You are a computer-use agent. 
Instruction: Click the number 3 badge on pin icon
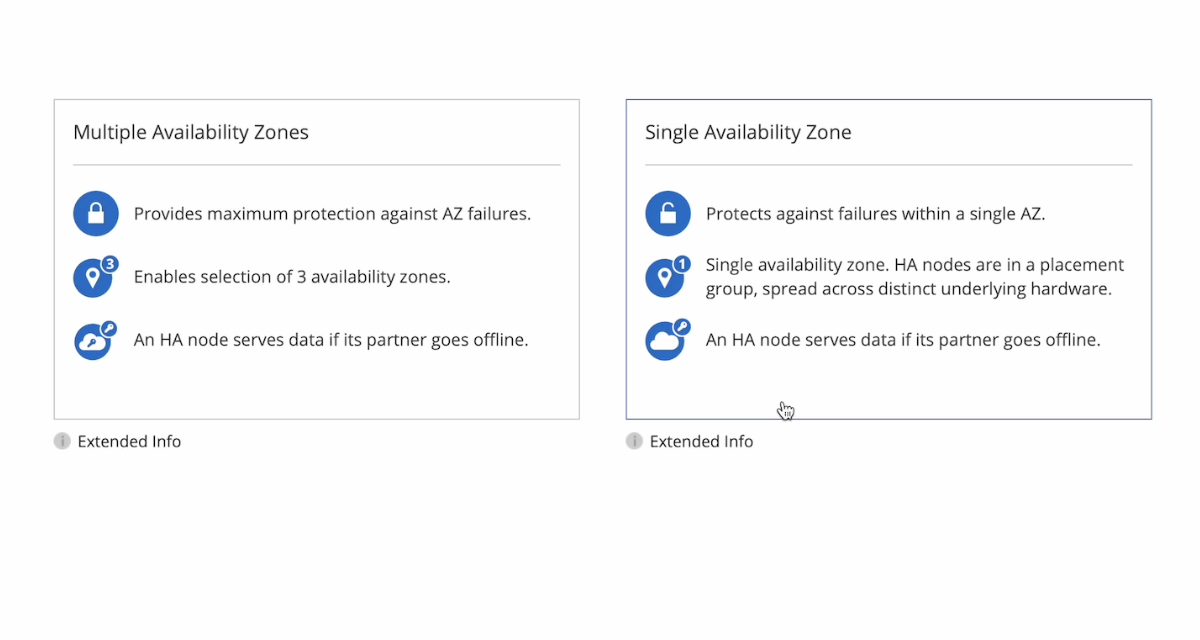(x=110, y=264)
